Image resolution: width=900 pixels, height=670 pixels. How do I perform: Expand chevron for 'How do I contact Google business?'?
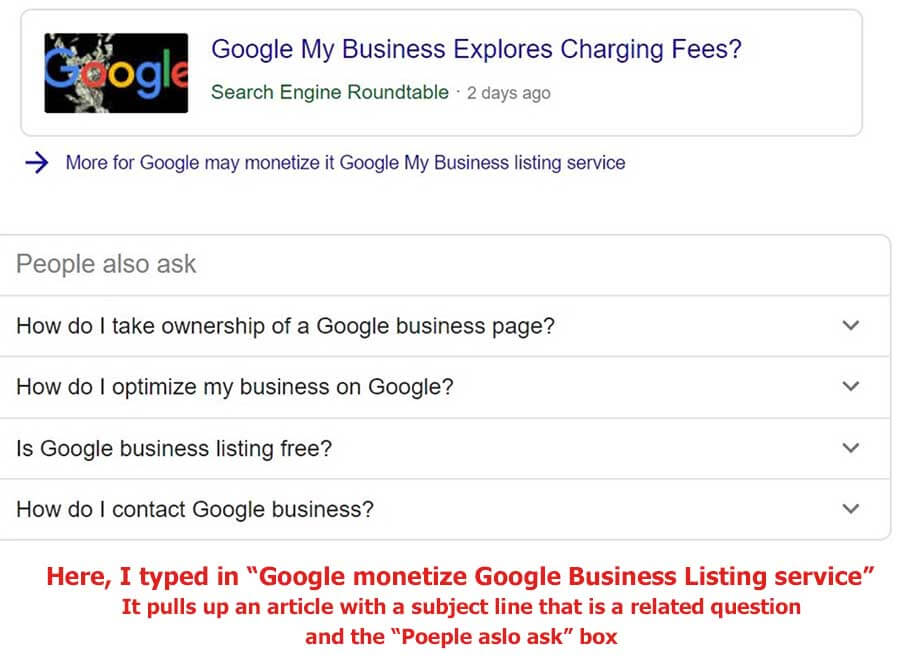point(851,509)
